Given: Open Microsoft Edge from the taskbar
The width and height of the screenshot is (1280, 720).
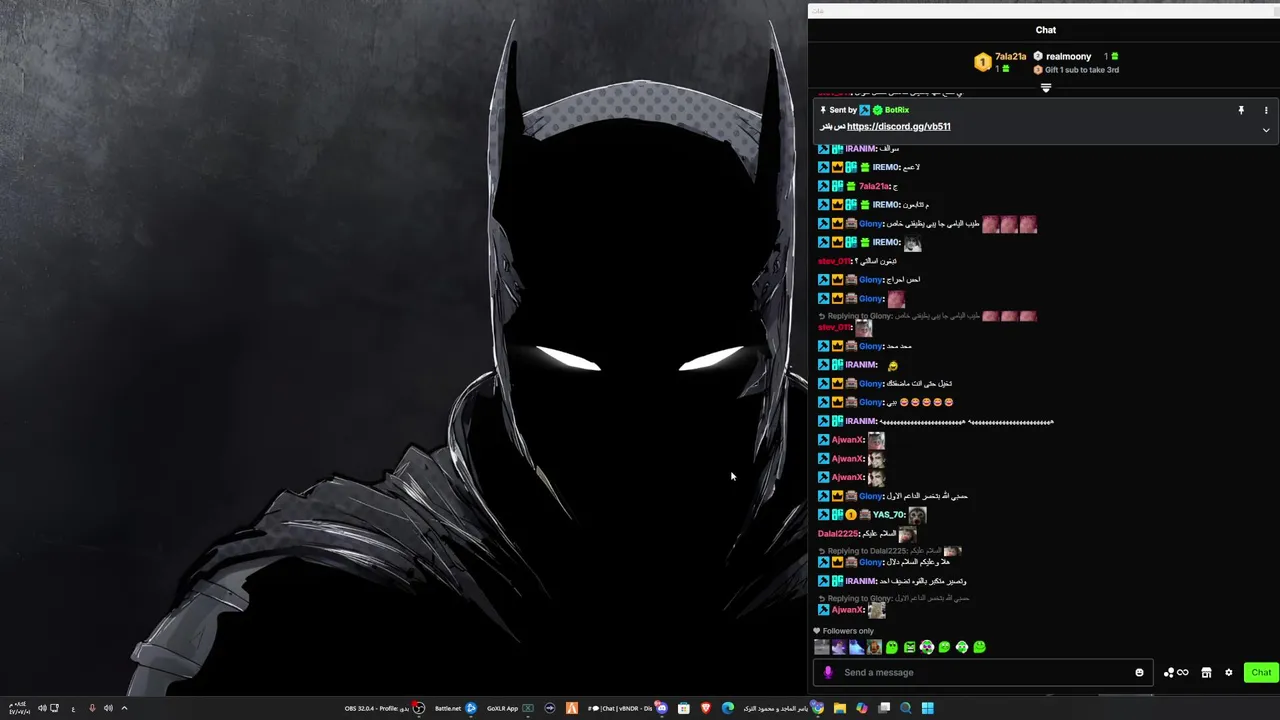Looking at the screenshot, I should [727, 708].
